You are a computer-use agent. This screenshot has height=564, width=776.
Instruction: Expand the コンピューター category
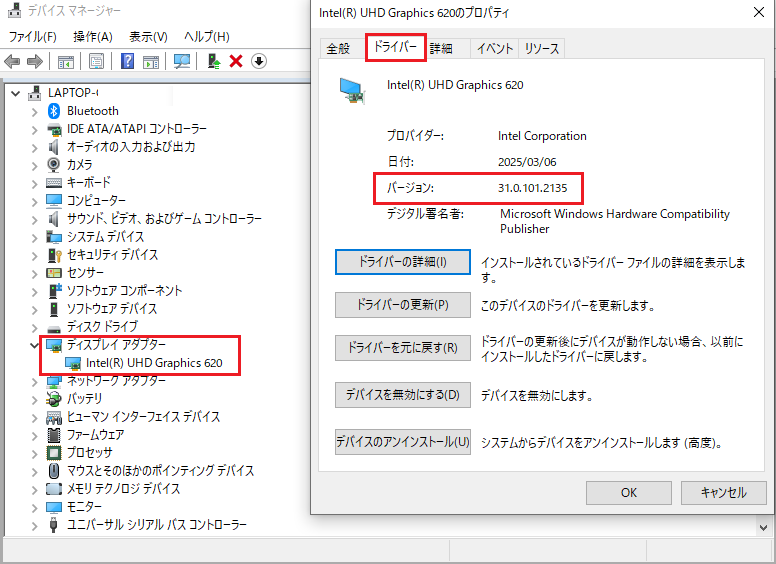34,202
